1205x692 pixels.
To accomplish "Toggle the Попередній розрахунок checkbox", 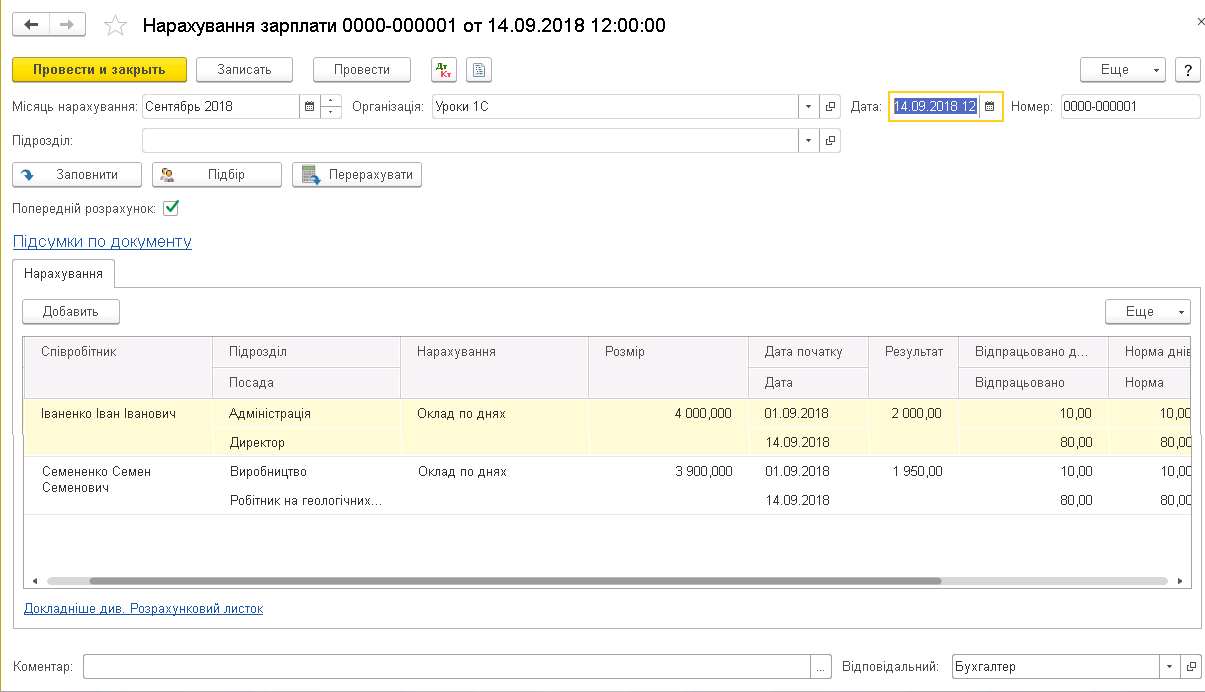I will coord(171,208).
